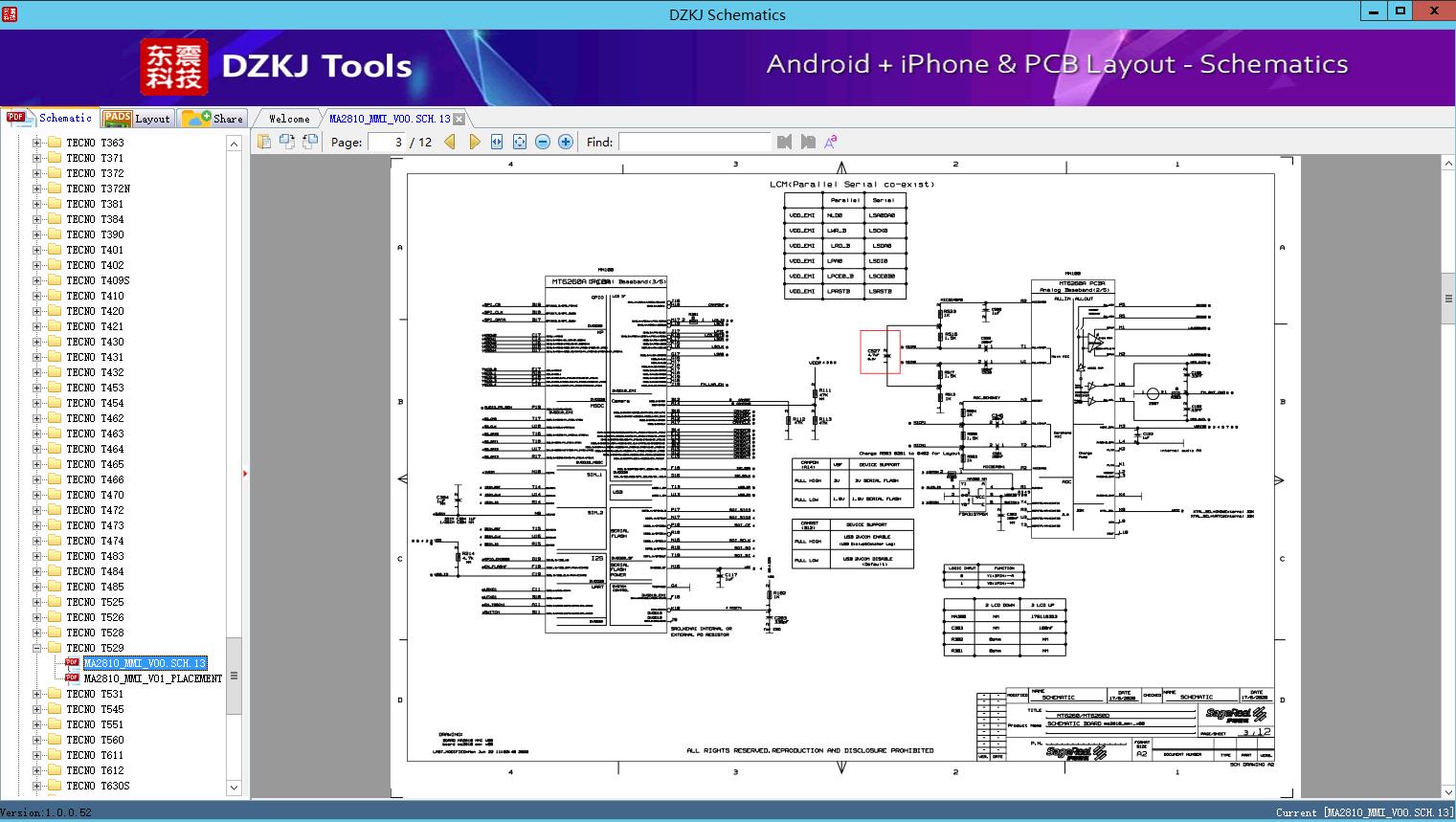1456x822 pixels.
Task: Click the PDF icon beside MA2810_MMI_V01_PLACEMENT
Action: pos(72,678)
